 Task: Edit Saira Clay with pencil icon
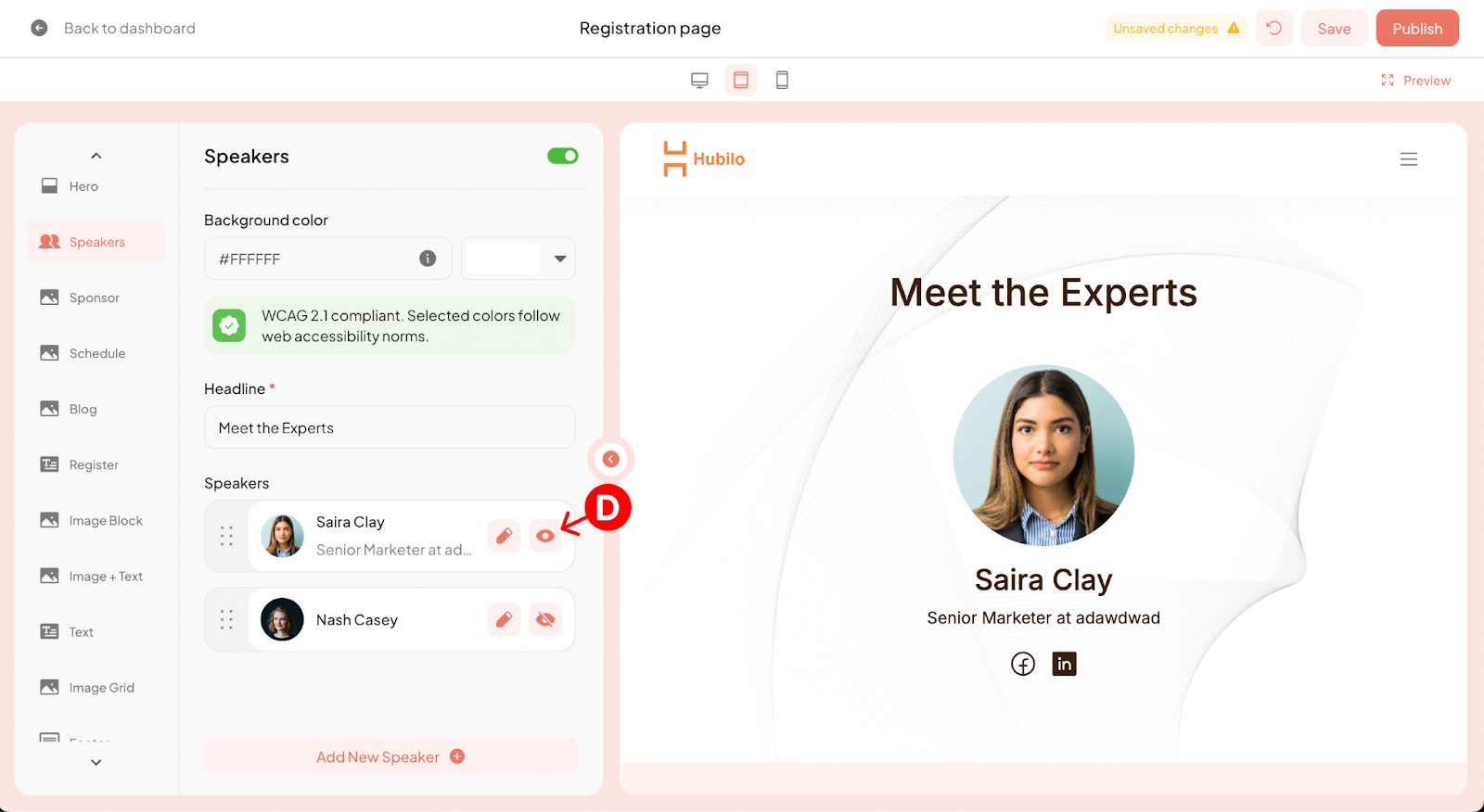pyautogui.click(x=504, y=536)
